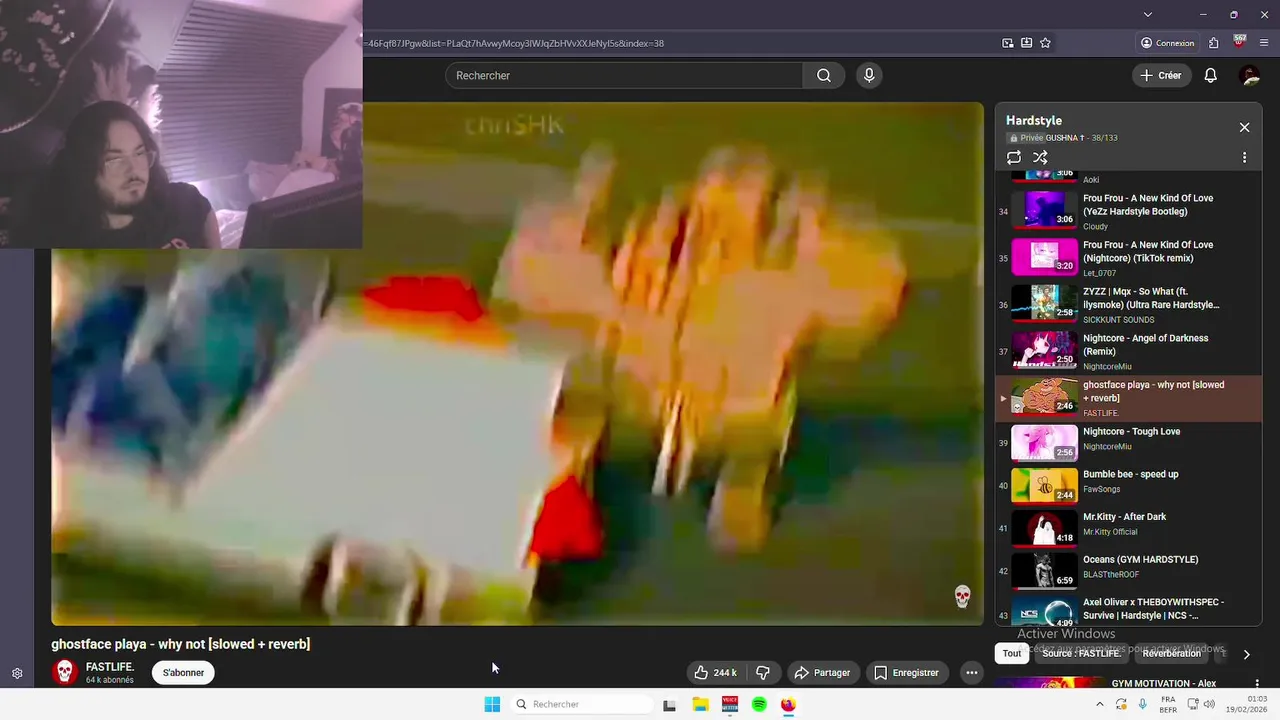
Task: Focus the YouTube Rechercher search field
Action: [x=624, y=75]
